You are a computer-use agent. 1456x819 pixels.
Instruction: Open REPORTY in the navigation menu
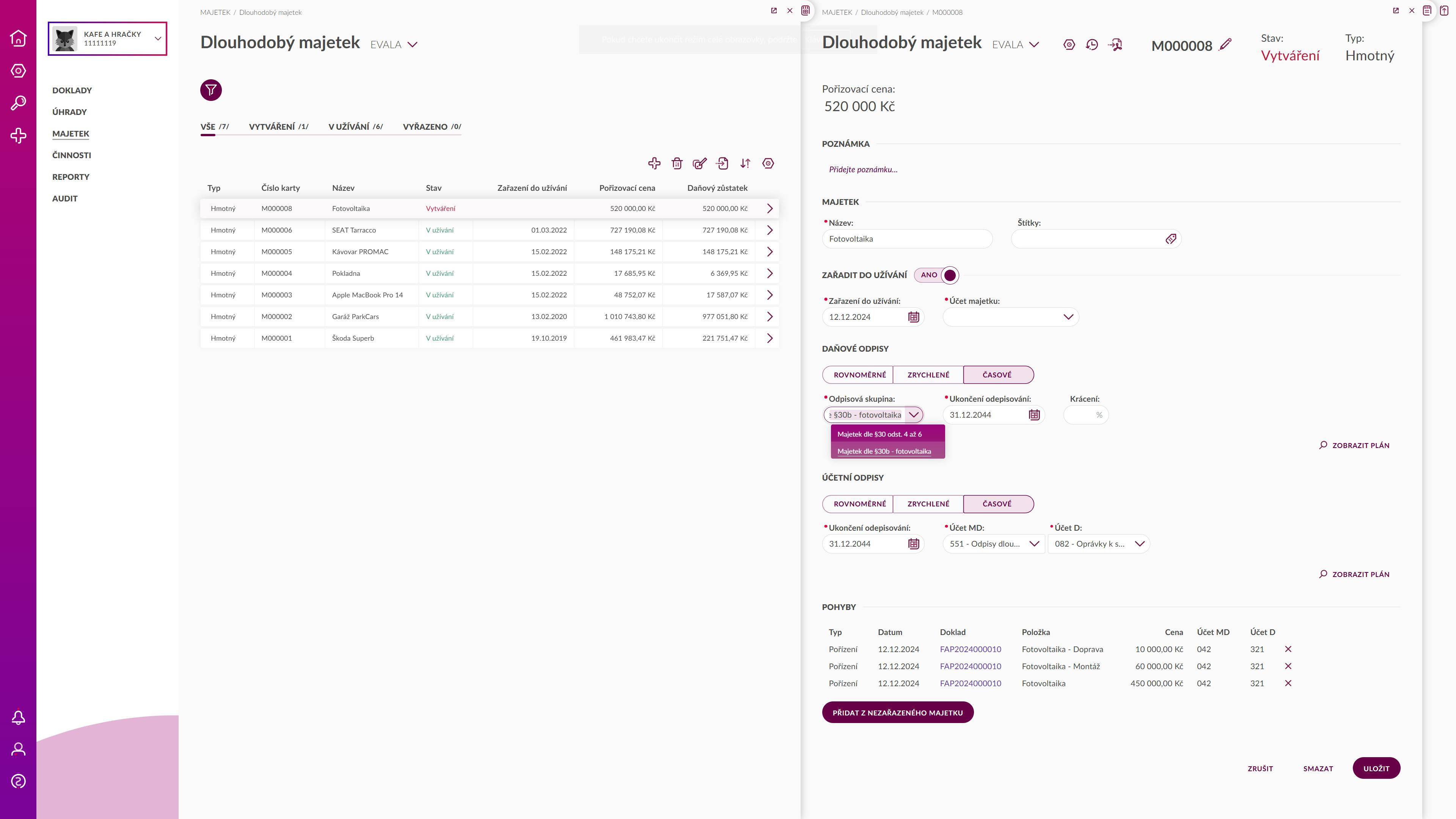(x=71, y=177)
